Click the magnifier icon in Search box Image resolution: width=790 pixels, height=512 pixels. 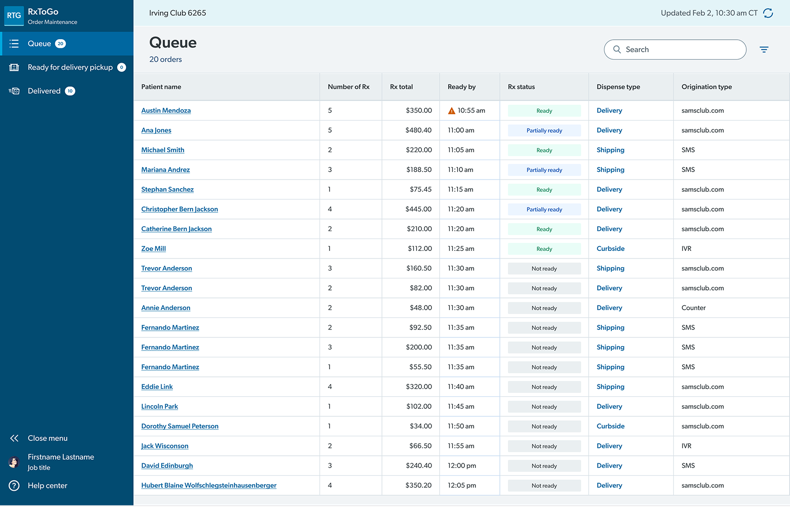tap(617, 49)
